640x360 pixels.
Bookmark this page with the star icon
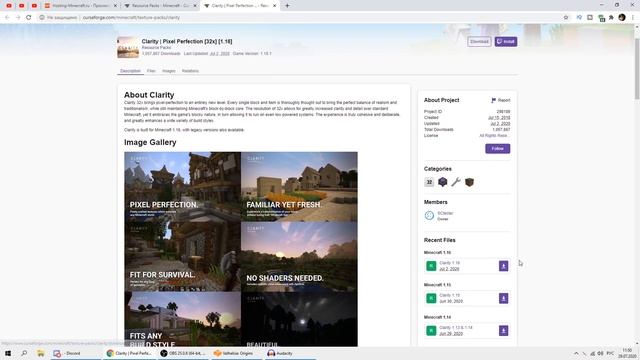(566, 18)
